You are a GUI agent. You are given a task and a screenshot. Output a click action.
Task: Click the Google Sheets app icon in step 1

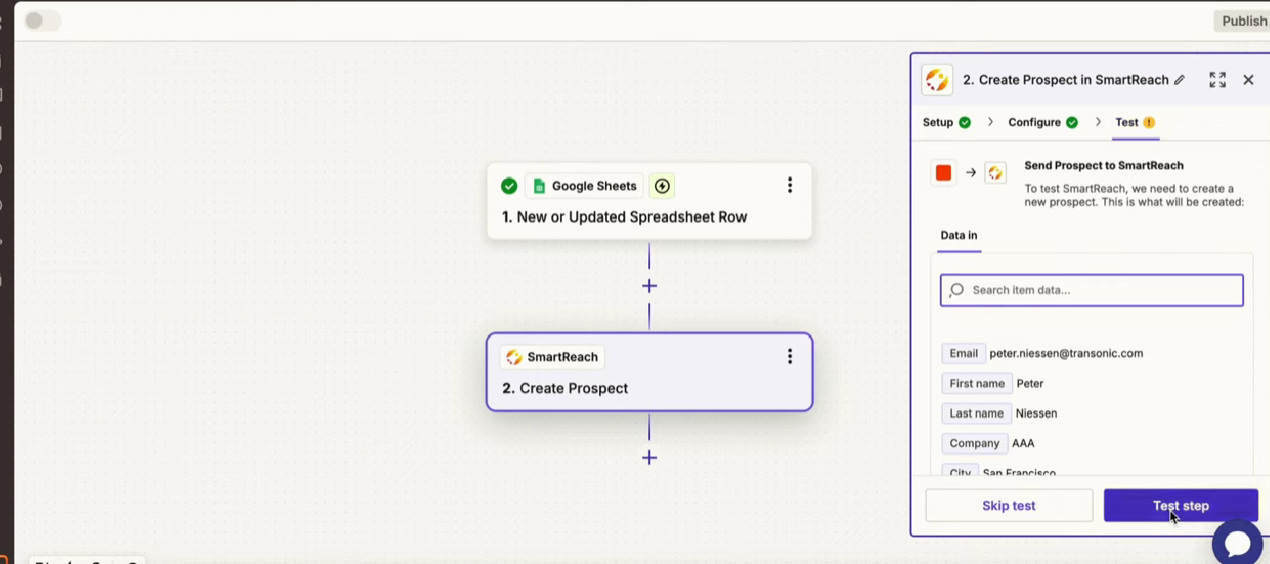(539, 186)
